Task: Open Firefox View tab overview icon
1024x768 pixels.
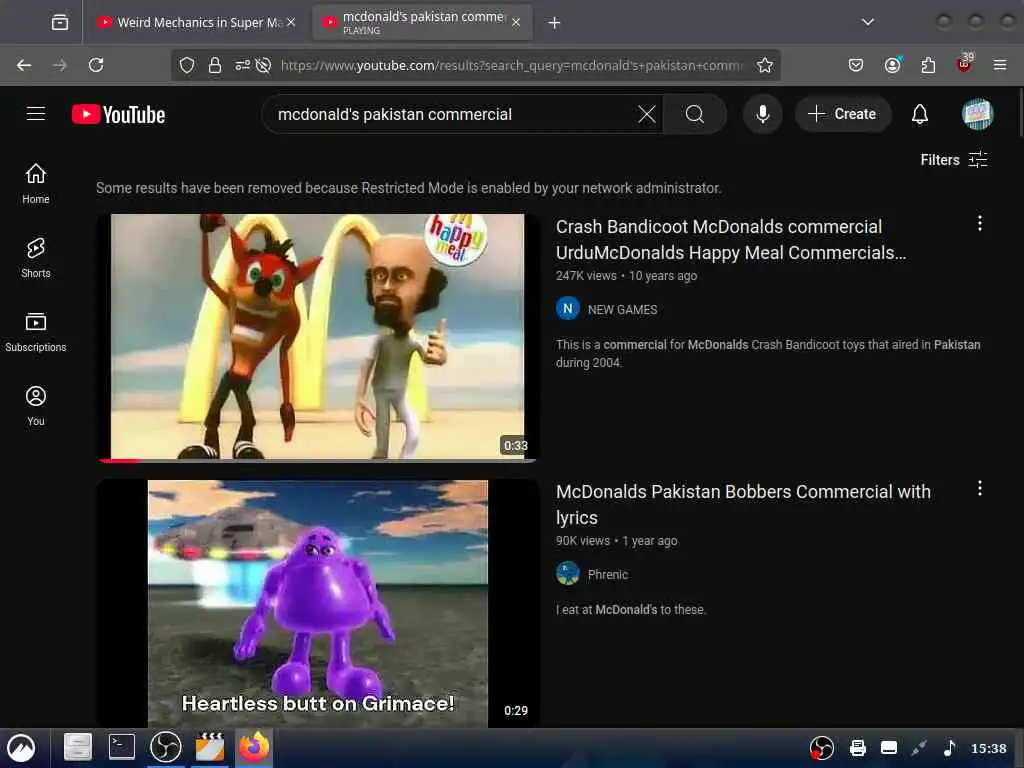Action: pyautogui.click(x=59, y=23)
